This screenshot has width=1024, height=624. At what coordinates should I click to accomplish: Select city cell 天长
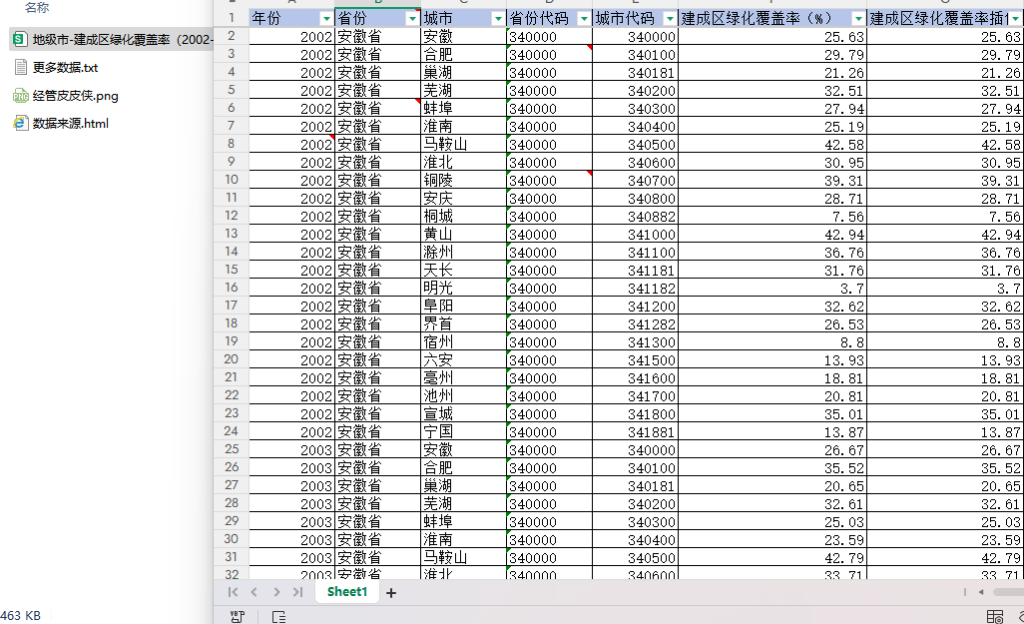tap(463, 270)
